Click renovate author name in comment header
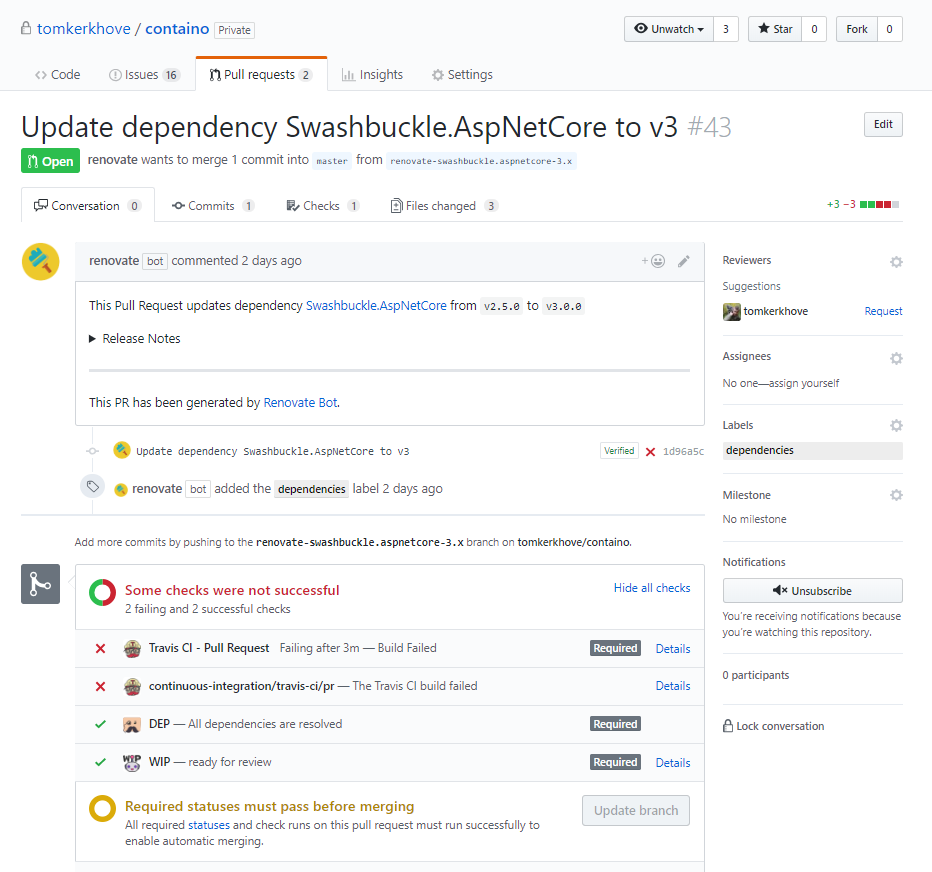Image resolution: width=932 pixels, height=872 pixels. [114, 261]
